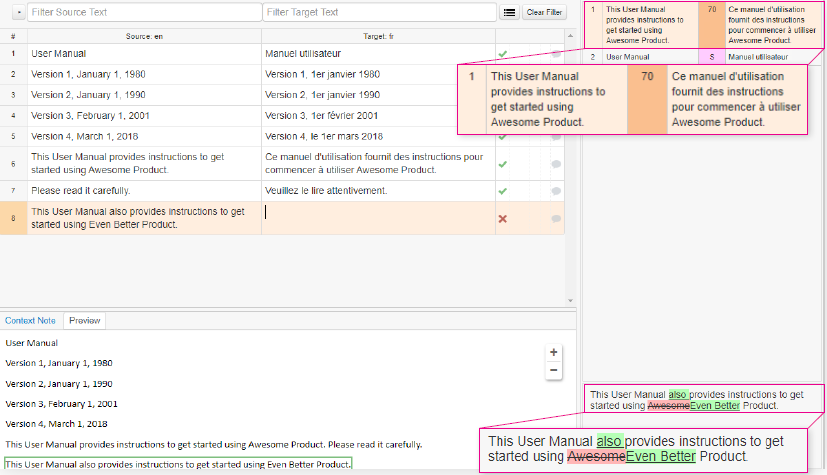This screenshot has height=475, width=827.
Task: Click the Filter Target Text field
Action: [378, 12]
